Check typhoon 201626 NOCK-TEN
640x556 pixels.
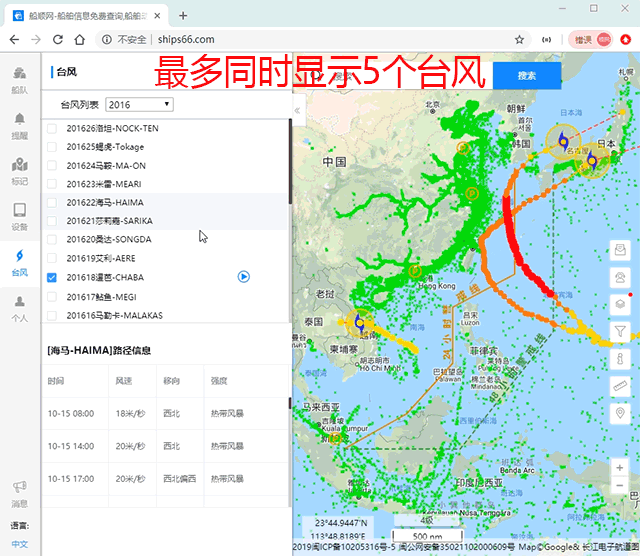click(x=52, y=129)
